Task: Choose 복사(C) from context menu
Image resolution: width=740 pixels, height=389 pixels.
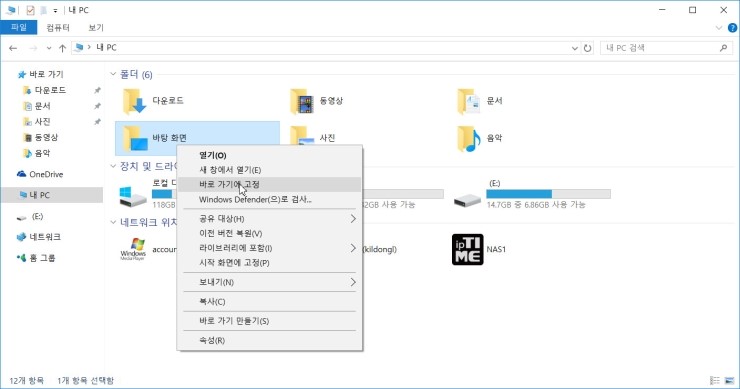Action: pos(269,302)
